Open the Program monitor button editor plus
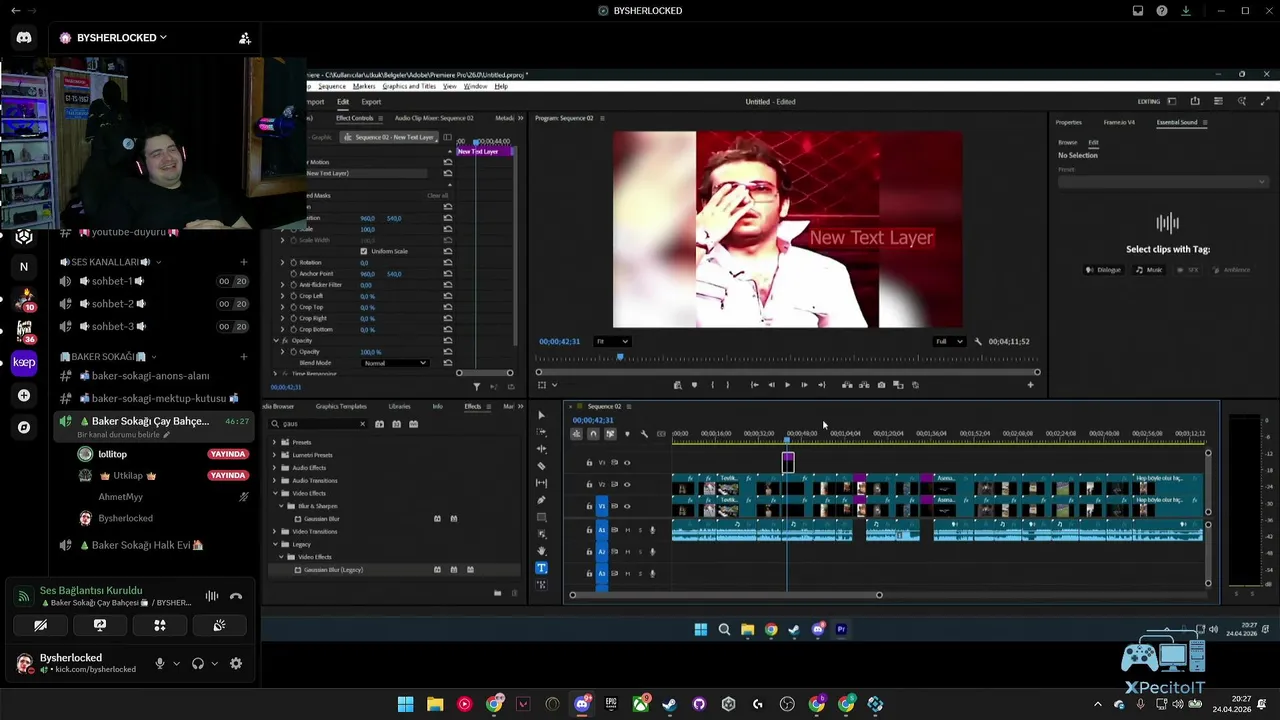The width and height of the screenshot is (1280, 720). (1030, 385)
